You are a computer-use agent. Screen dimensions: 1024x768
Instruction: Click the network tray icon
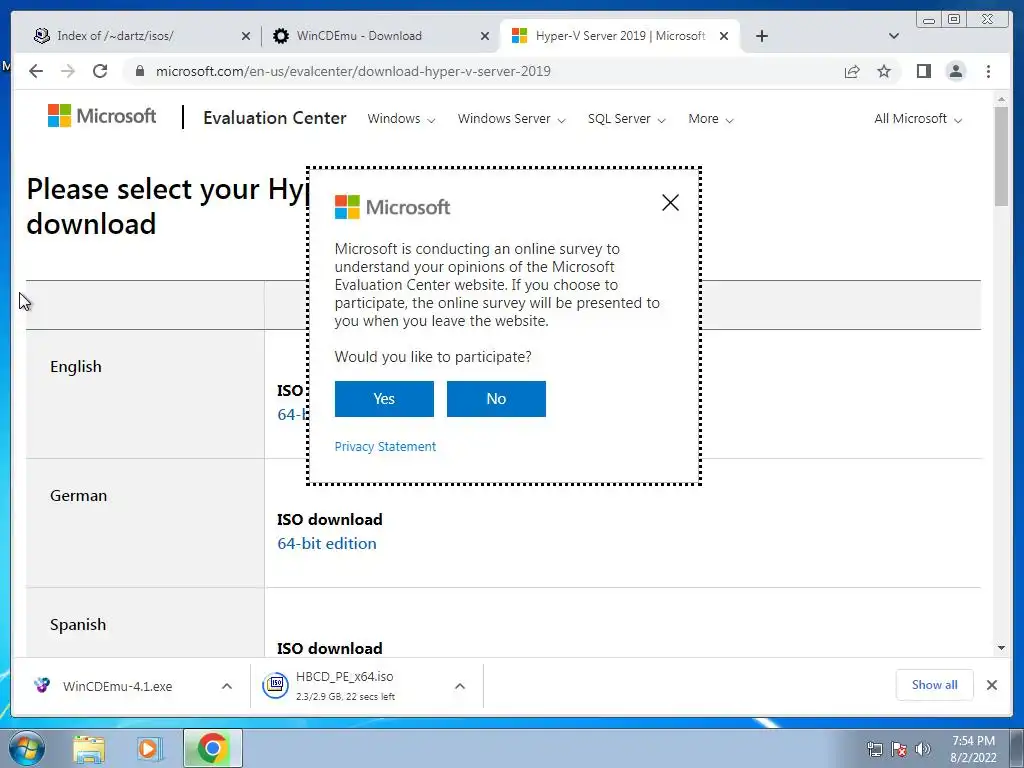(x=874, y=749)
